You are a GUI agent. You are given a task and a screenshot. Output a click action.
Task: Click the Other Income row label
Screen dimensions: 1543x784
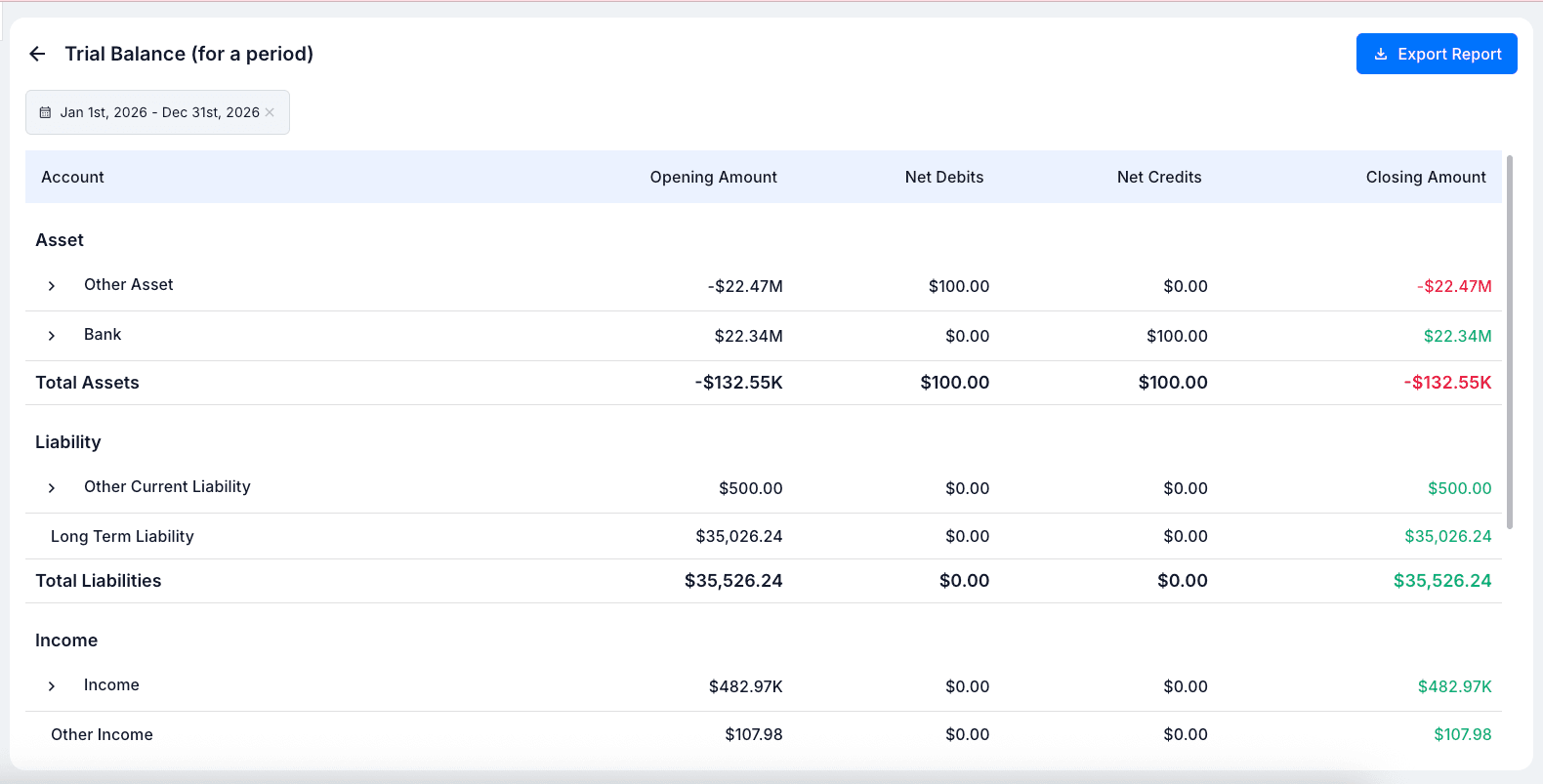102,734
